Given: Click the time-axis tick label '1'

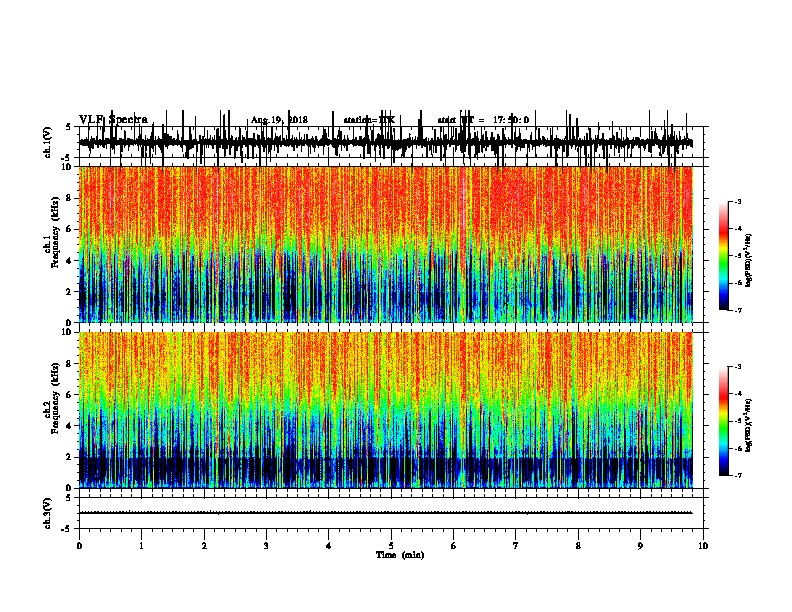Looking at the screenshot, I should 141,546.
